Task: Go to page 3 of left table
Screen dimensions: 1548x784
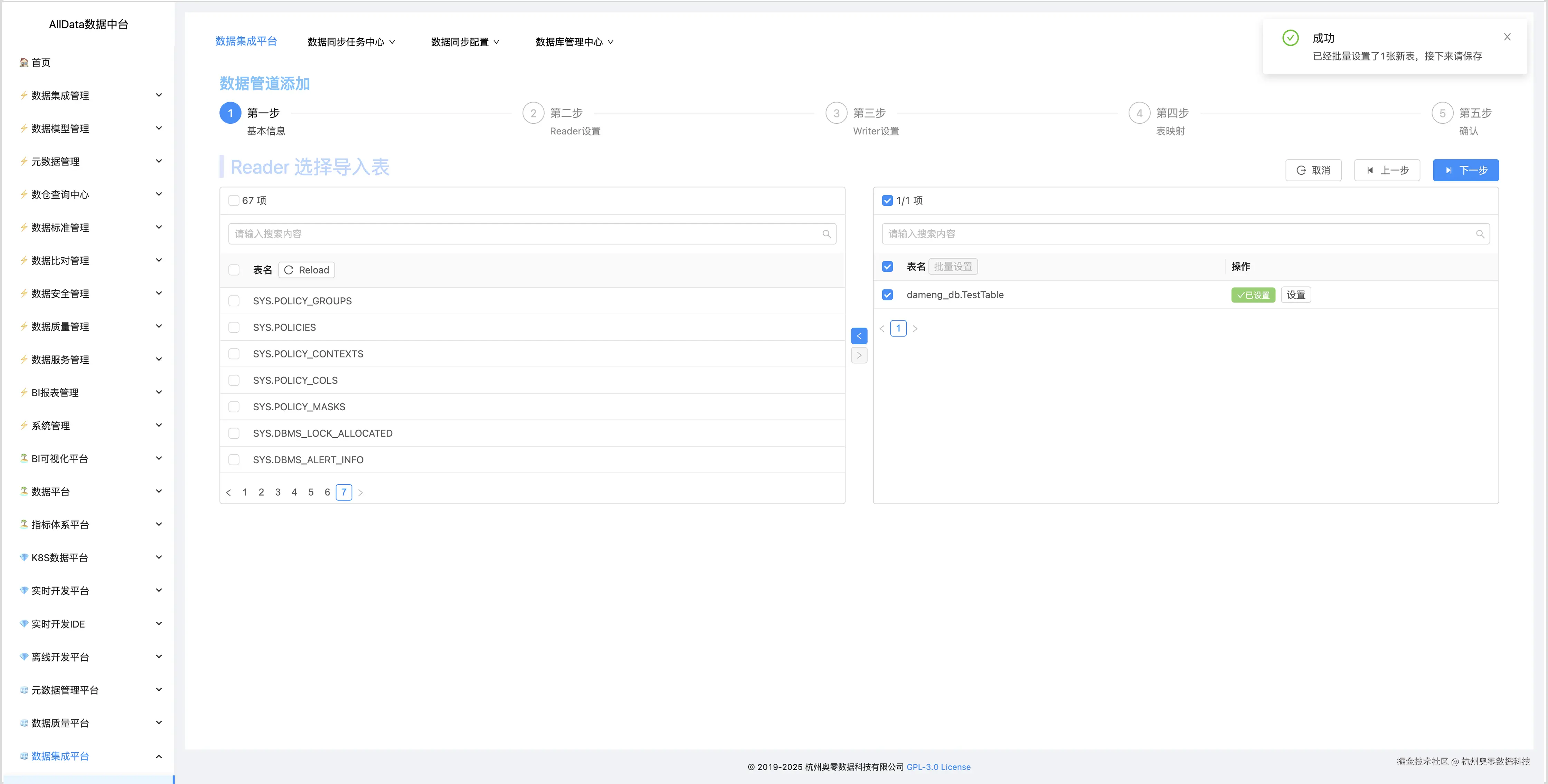Action: click(x=277, y=492)
